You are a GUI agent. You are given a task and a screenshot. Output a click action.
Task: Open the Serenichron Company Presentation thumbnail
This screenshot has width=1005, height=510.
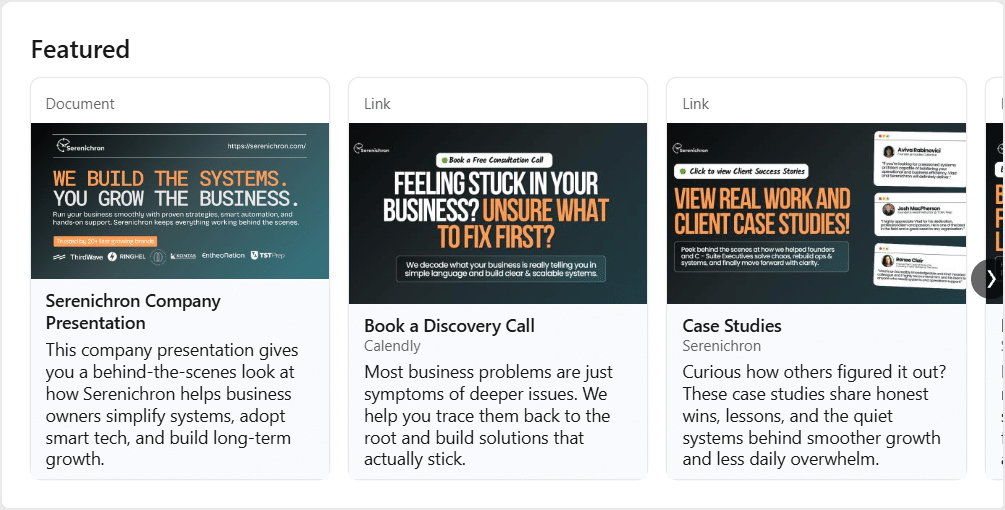pyautogui.click(x=180, y=200)
